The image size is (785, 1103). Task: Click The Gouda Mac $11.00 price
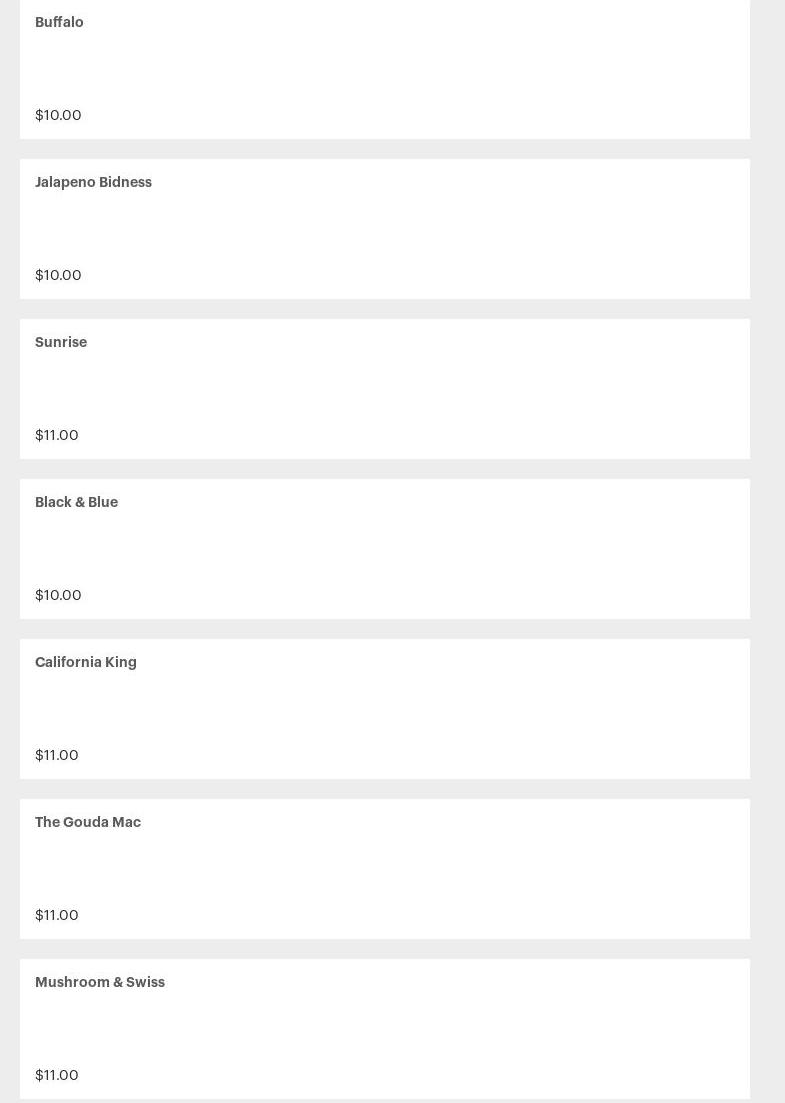(x=57, y=915)
